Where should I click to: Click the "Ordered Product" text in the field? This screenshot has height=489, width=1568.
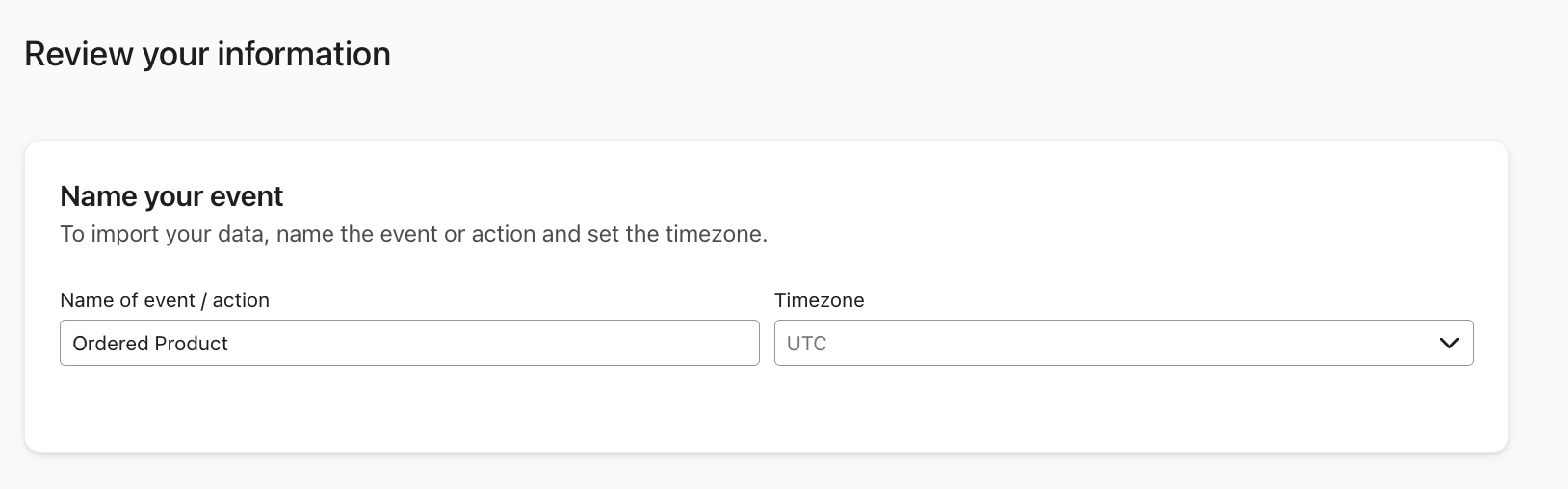tap(150, 344)
